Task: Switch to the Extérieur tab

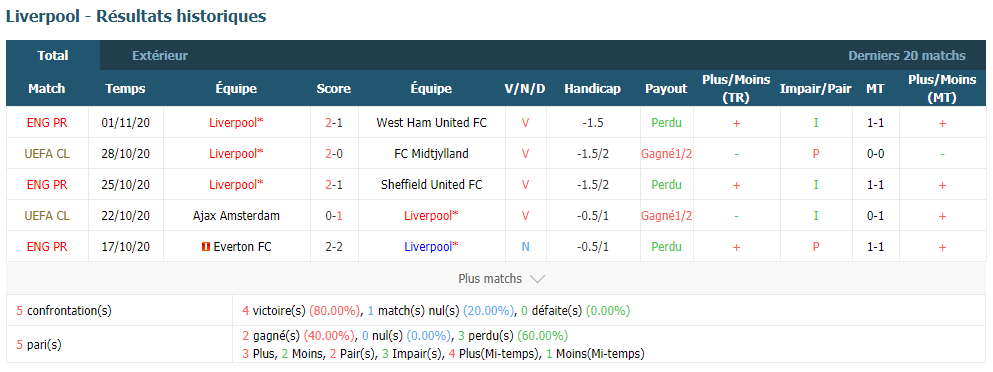Action: 160,56
